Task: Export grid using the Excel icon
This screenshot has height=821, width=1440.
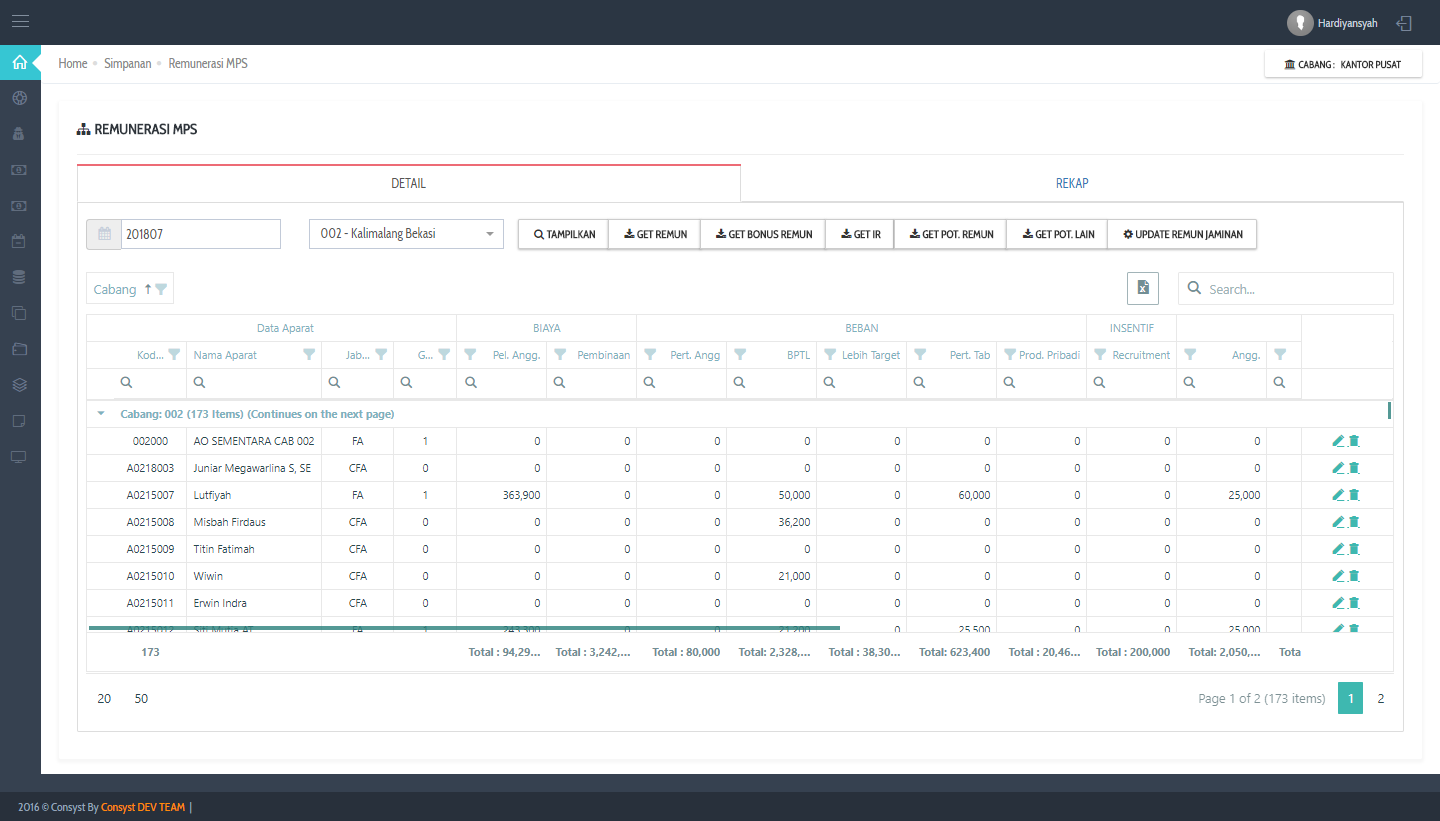Action: coord(1142,288)
